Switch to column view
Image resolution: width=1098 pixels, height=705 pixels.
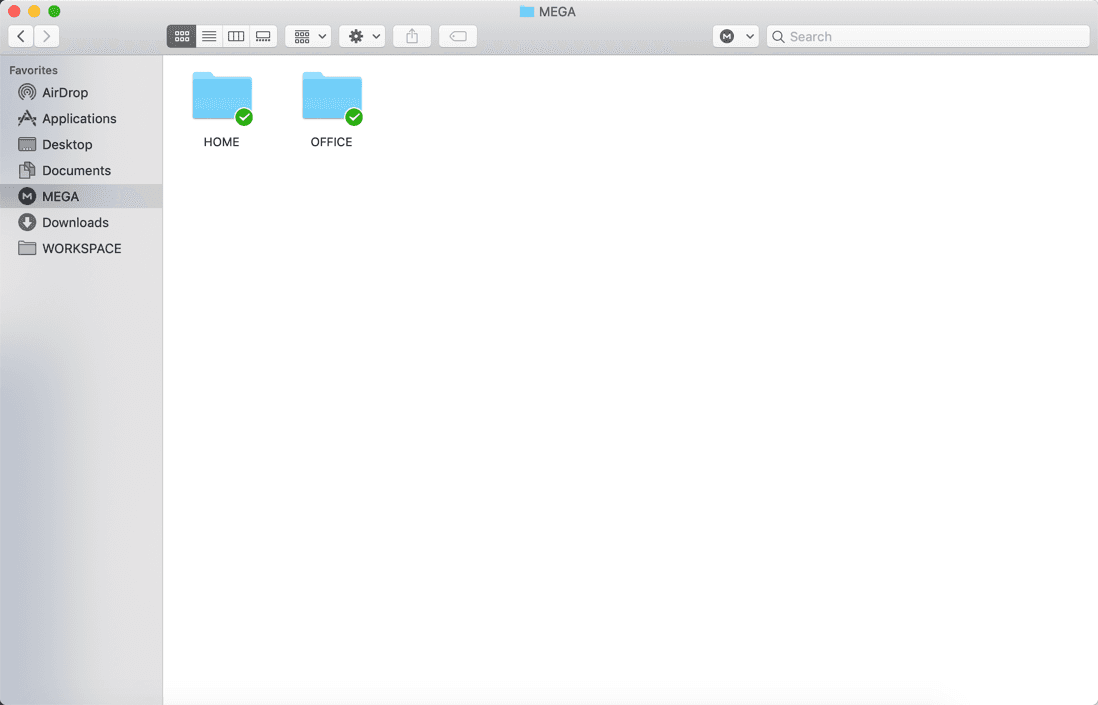[x=236, y=36]
